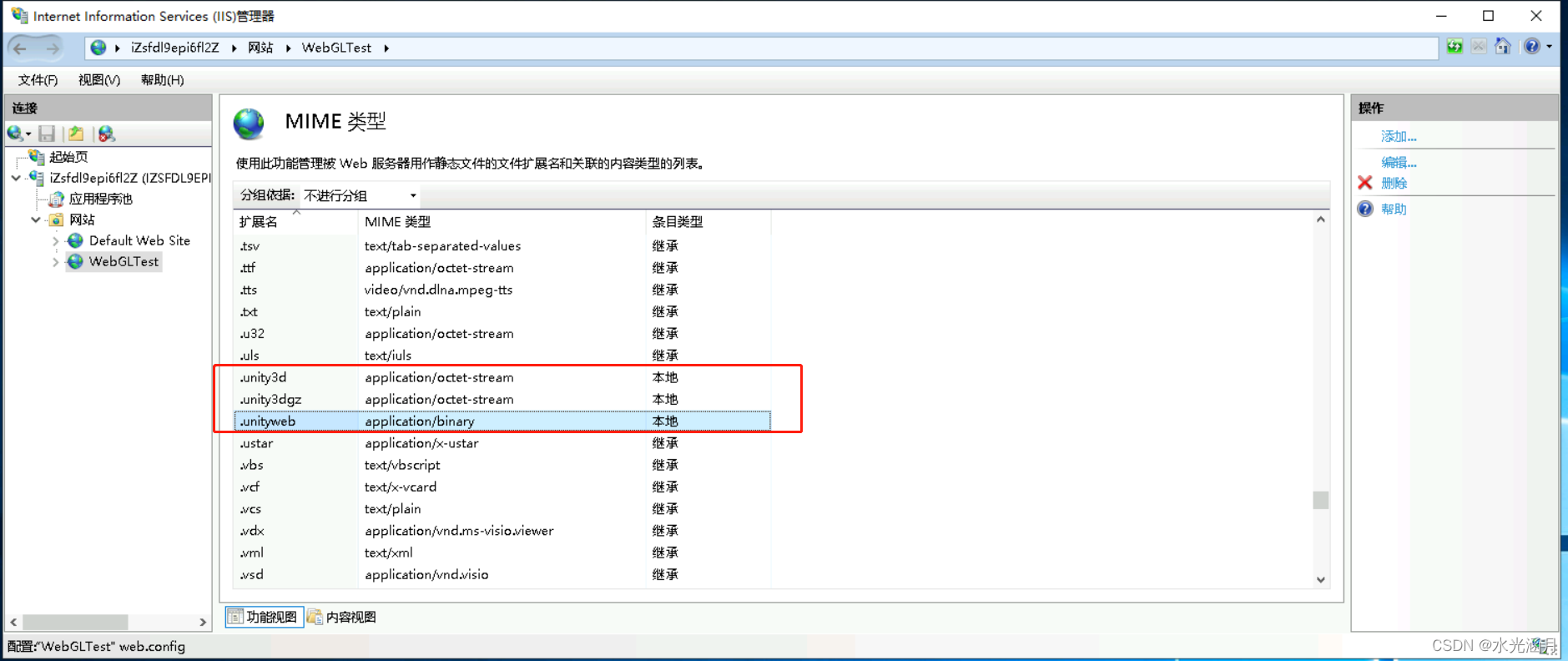Select the .uls extension row

coord(502,356)
